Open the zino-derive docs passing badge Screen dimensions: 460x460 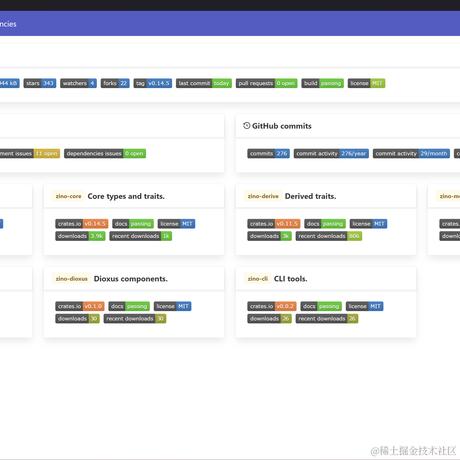[x=325, y=224]
